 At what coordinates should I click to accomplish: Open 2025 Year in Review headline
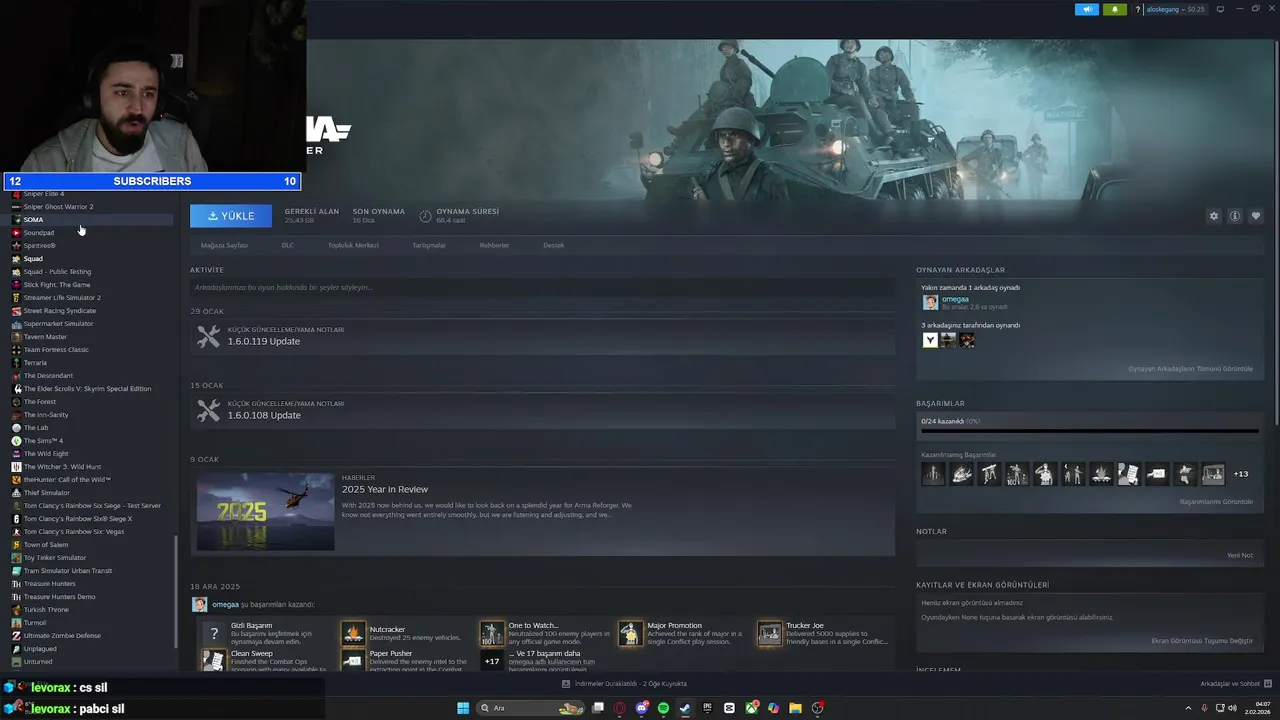click(385, 489)
